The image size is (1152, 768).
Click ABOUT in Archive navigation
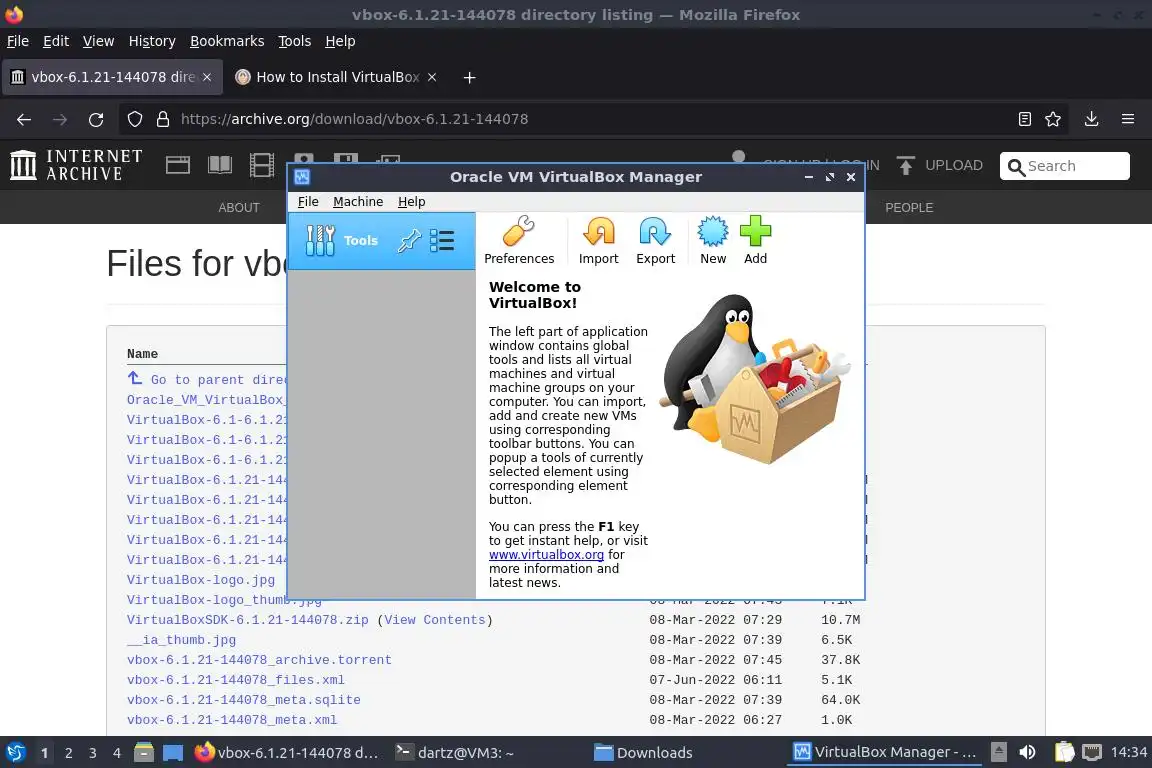tap(239, 208)
